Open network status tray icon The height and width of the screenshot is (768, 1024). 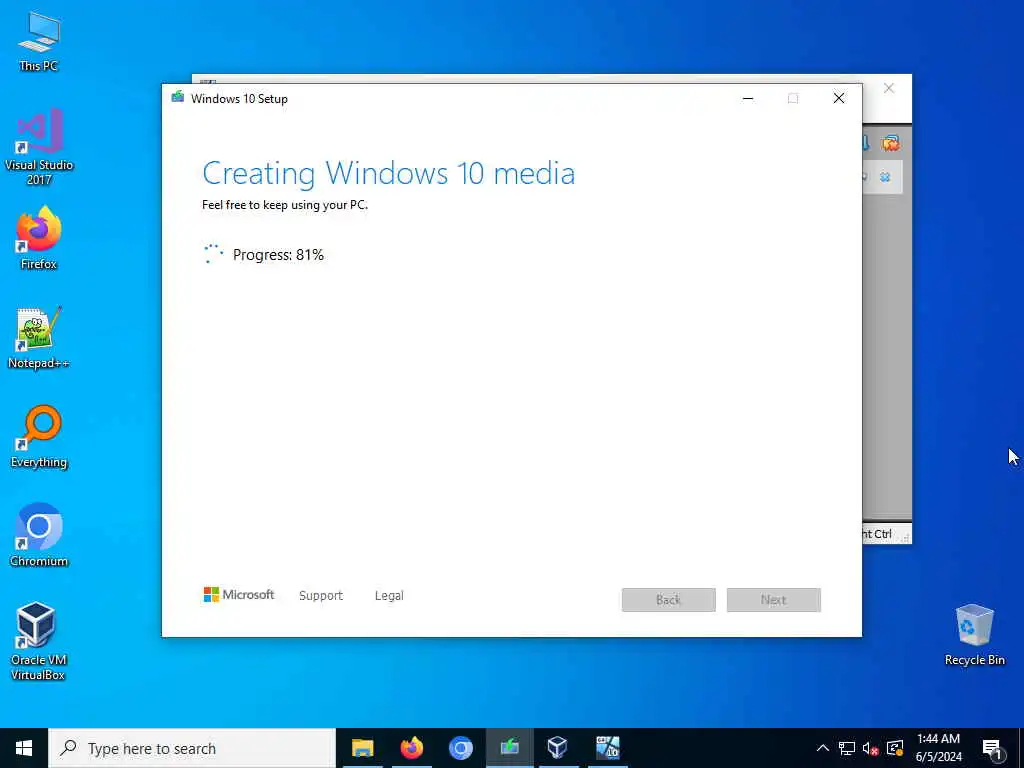coord(847,748)
